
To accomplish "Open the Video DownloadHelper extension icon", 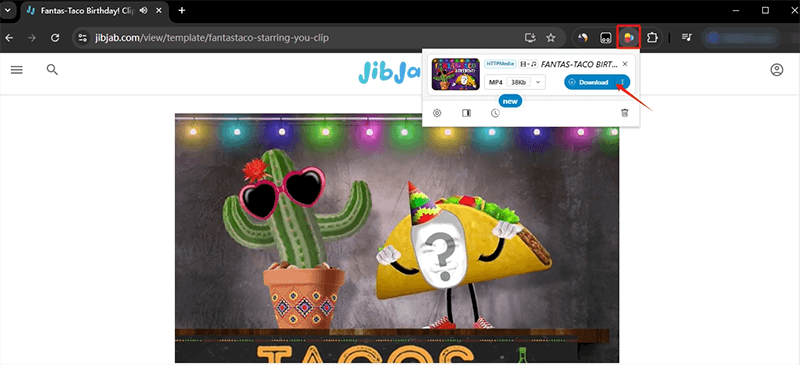I will click(x=629, y=37).
